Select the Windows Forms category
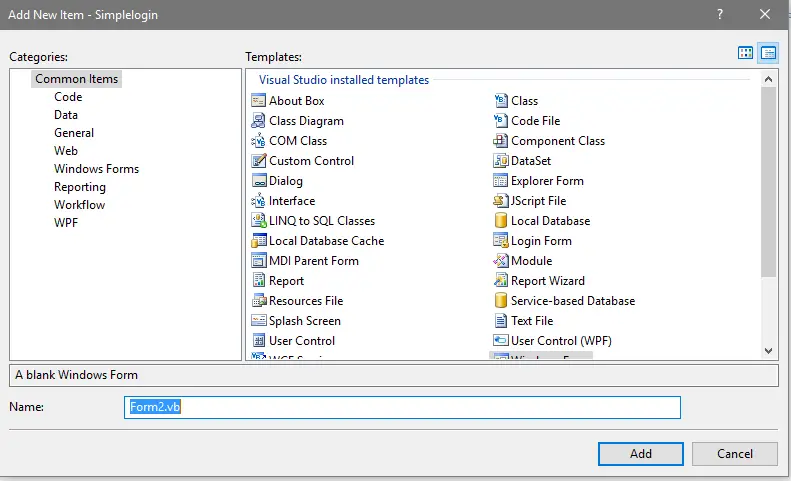791x481 pixels. [x=96, y=169]
